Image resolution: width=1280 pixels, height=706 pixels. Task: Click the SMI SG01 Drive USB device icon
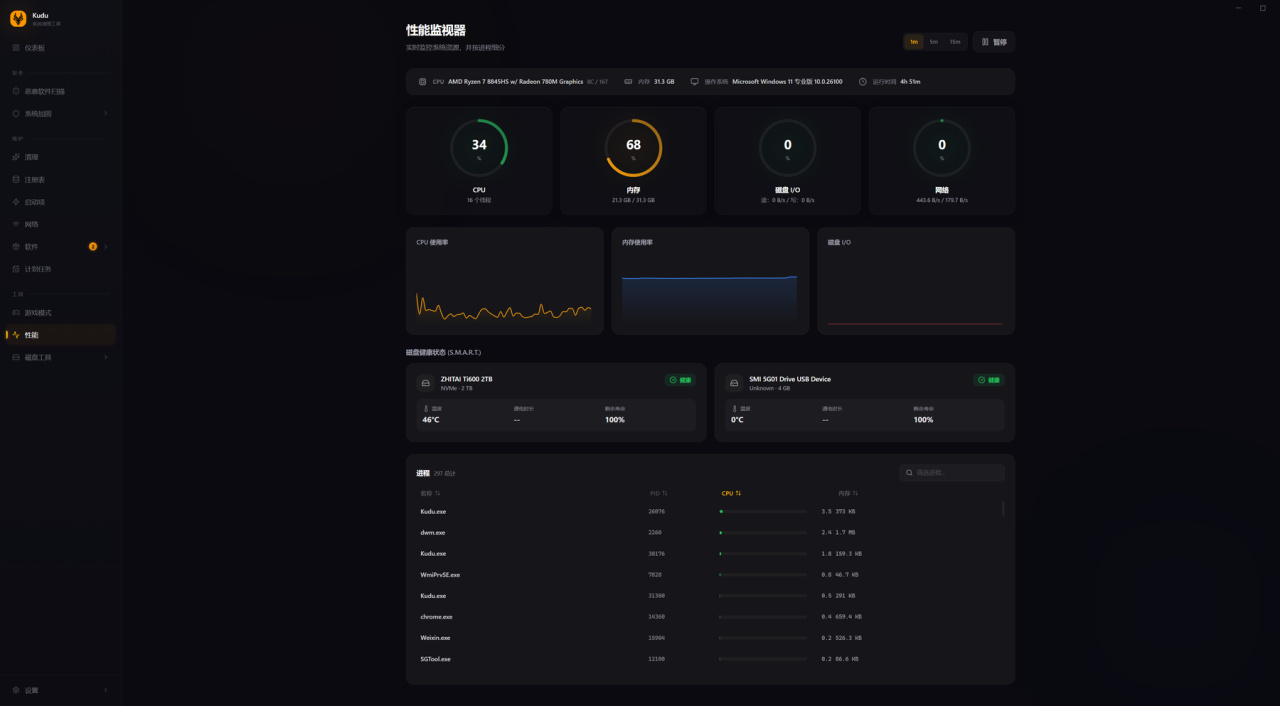tap(734, 383)
